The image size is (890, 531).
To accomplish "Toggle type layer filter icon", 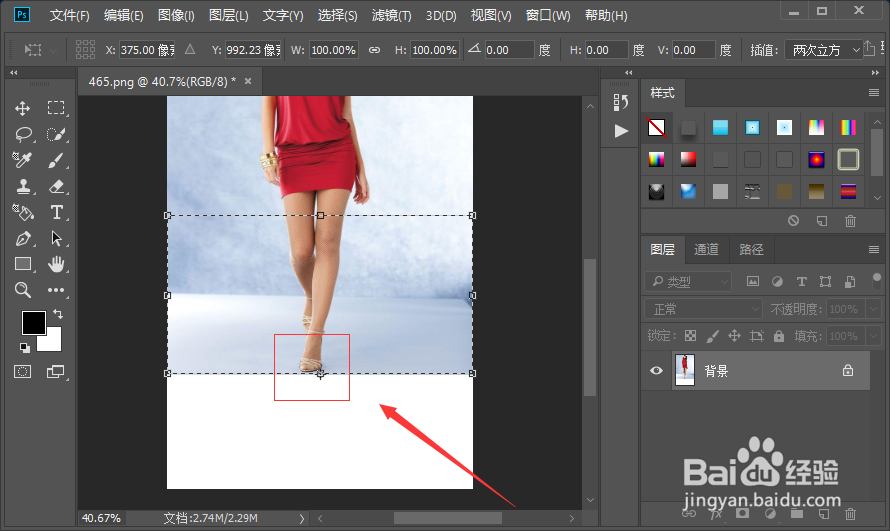I will pos(801,281).
